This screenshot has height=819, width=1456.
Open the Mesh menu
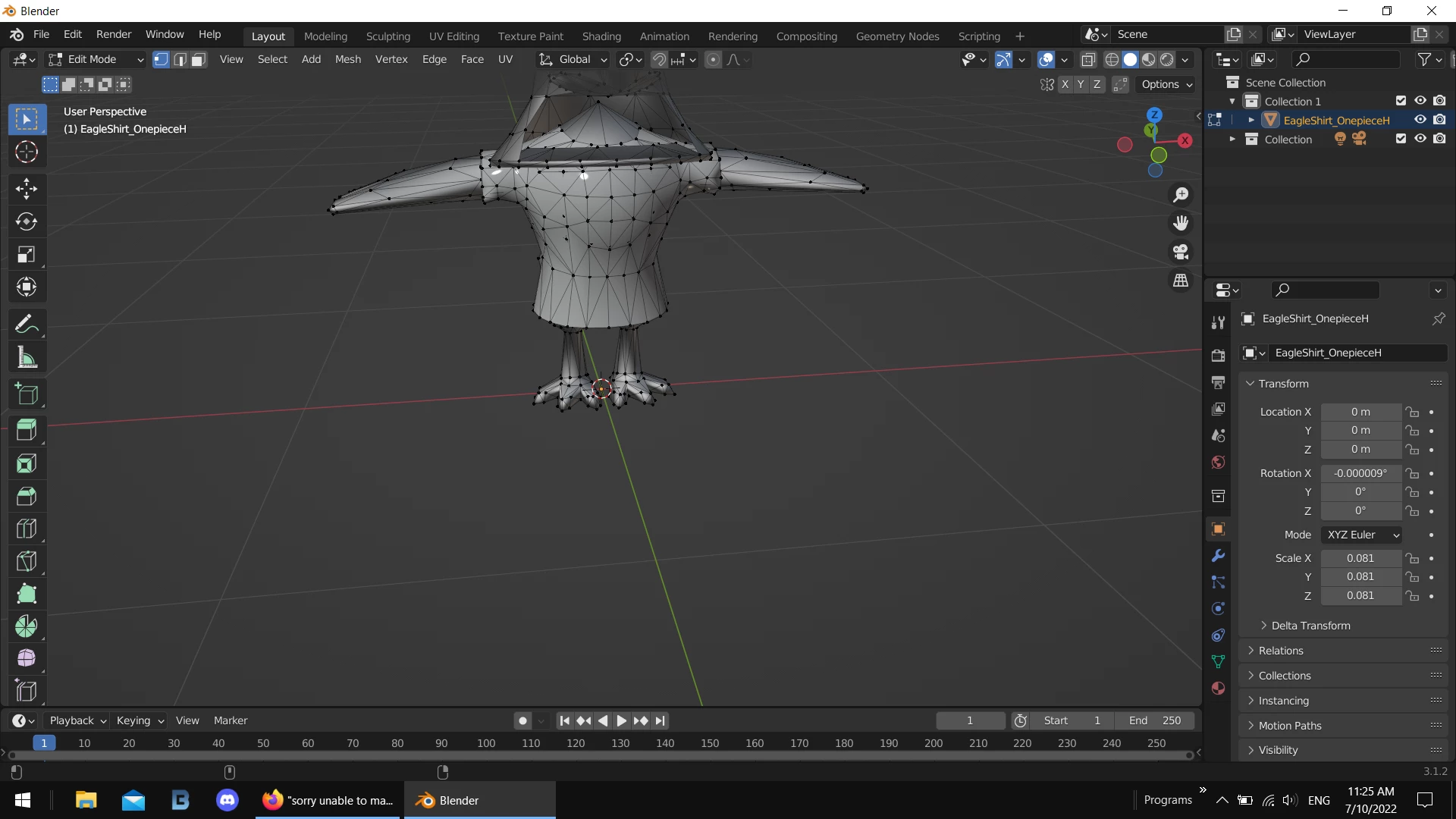[347, 59]
